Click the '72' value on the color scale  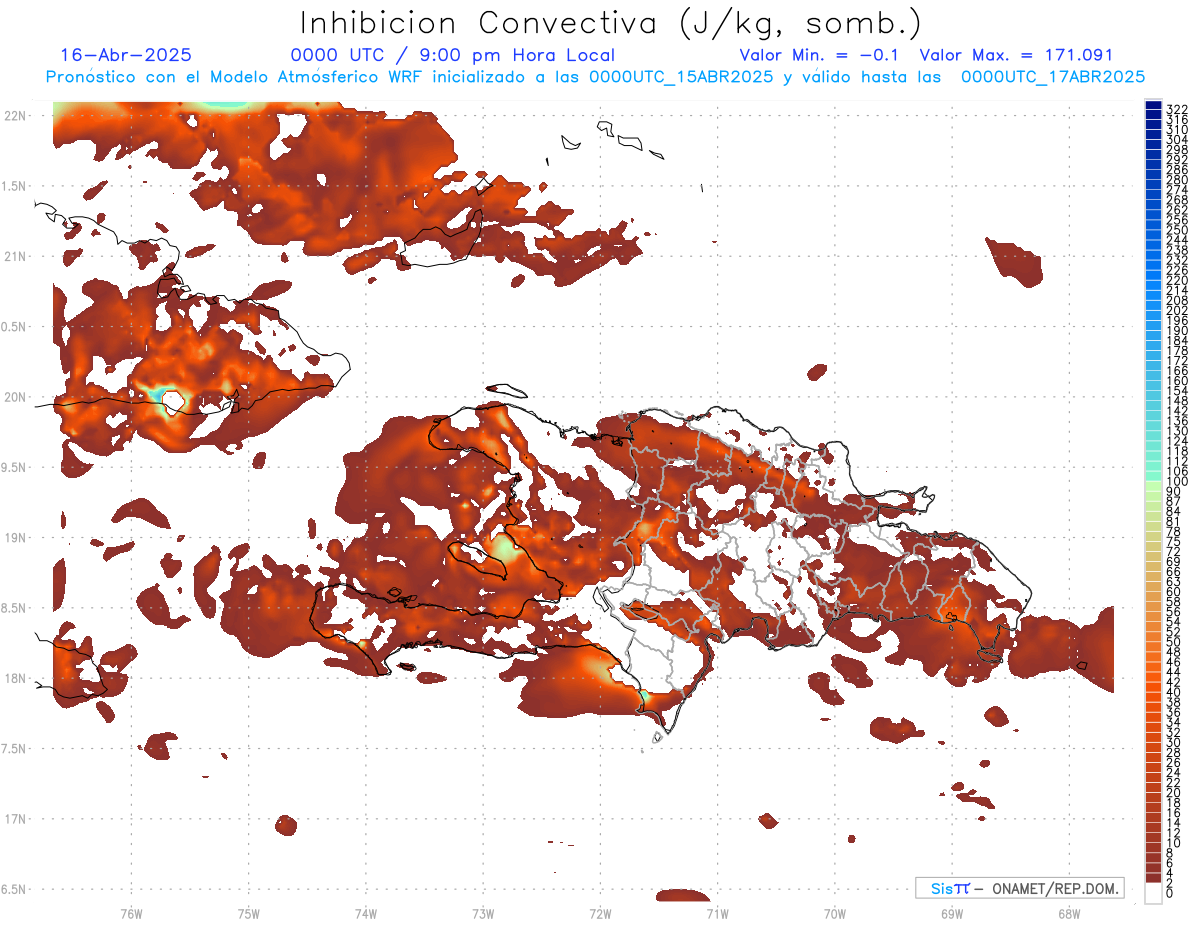(1174, 552)
